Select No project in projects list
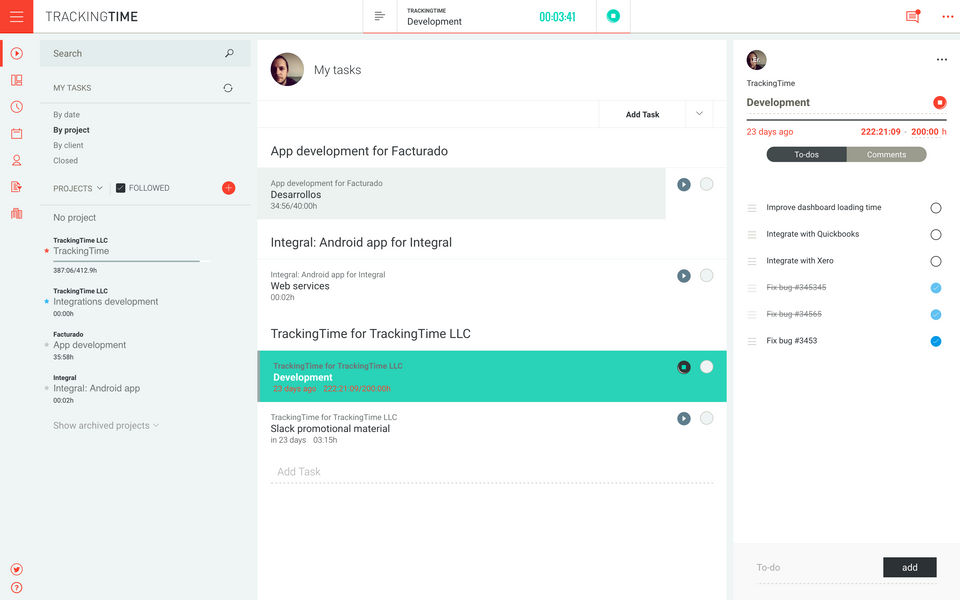The image size is (960, 600). (x=75, y=217)
